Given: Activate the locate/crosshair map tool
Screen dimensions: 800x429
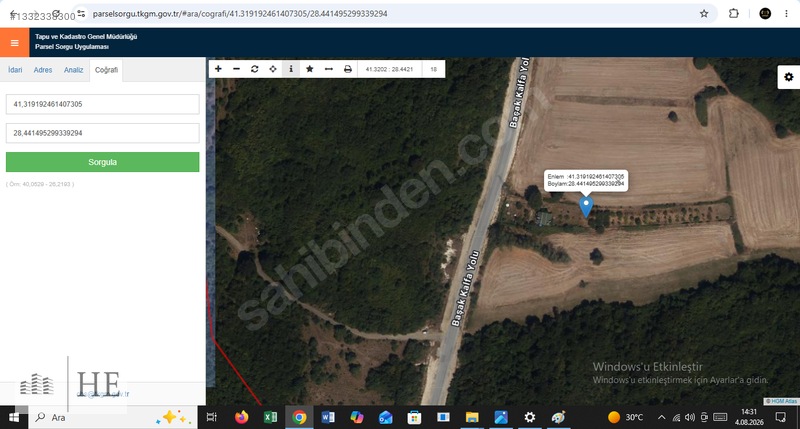Looking at the screenshot, I should 273,69.
